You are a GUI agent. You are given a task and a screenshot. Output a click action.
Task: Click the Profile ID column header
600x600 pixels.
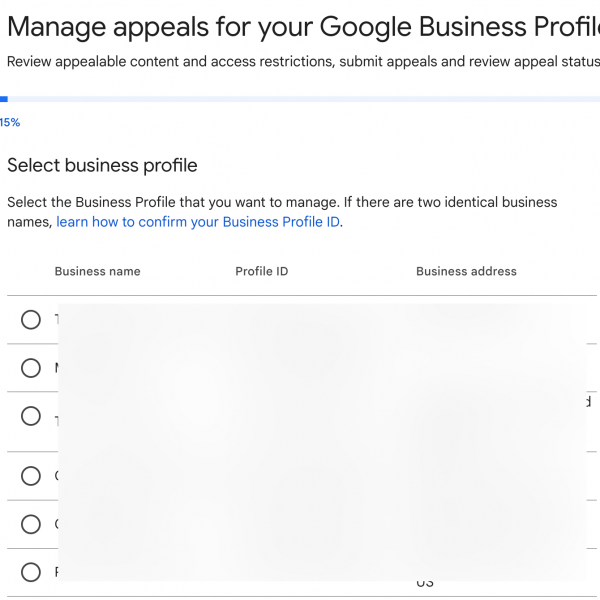click(262, 271)
